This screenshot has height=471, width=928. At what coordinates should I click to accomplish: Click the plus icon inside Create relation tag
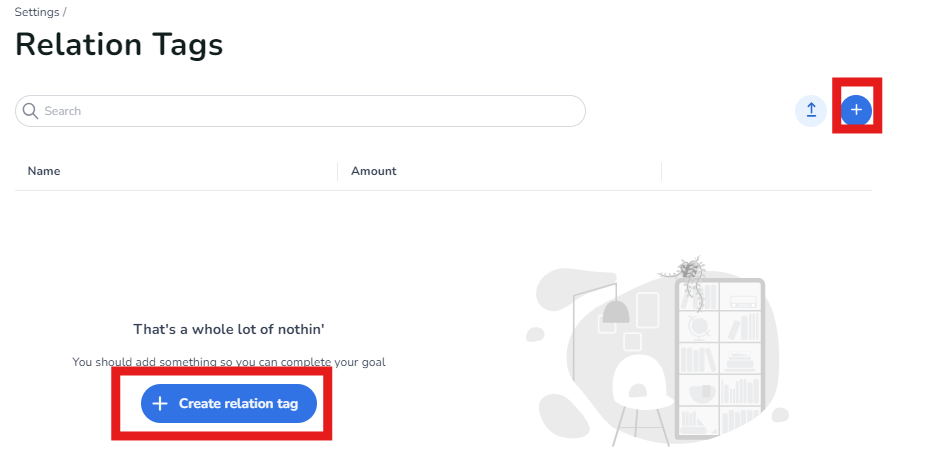pyautogui.click(x=160, y=403)
